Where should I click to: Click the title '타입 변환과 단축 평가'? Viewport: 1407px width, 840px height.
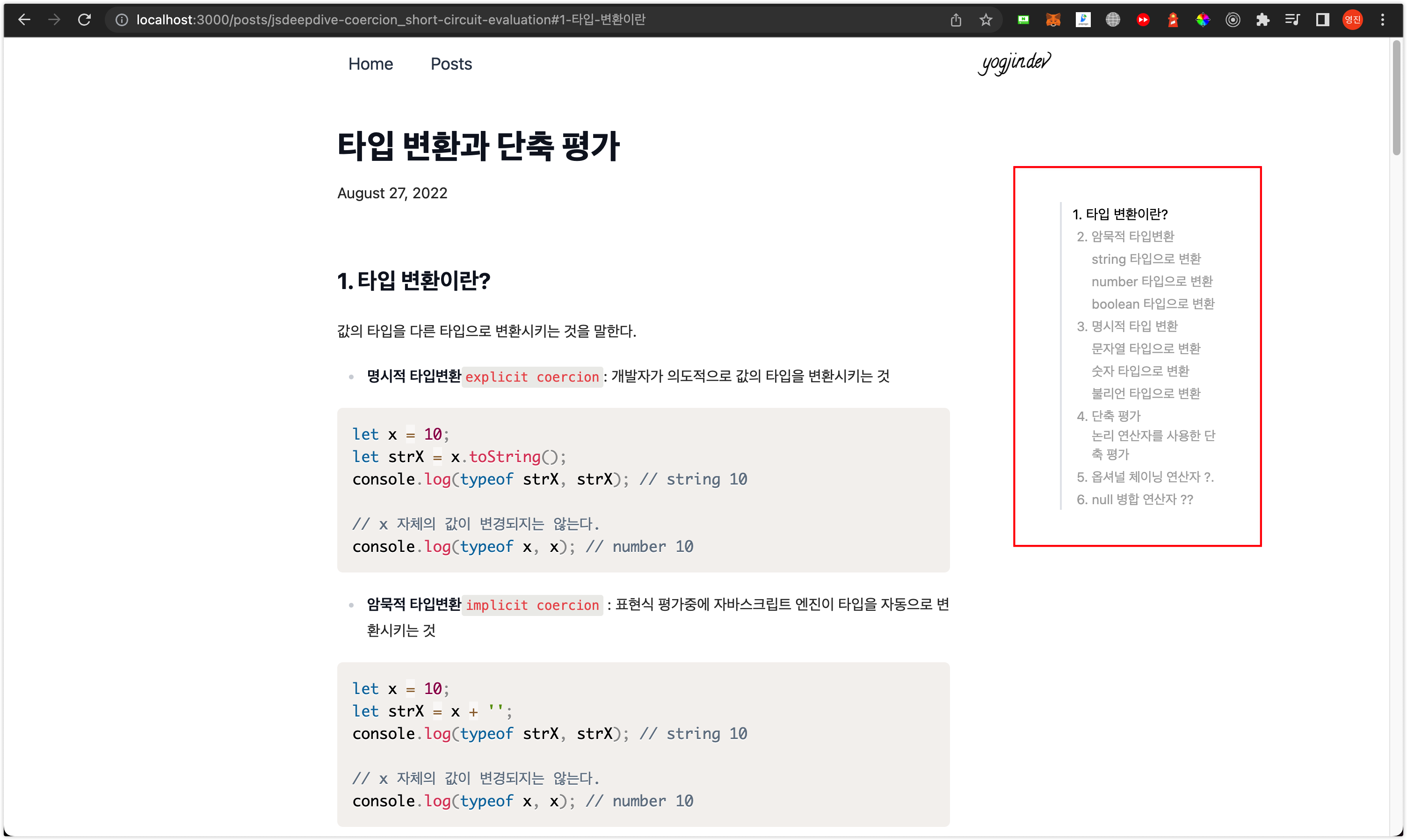coord(478,146)
